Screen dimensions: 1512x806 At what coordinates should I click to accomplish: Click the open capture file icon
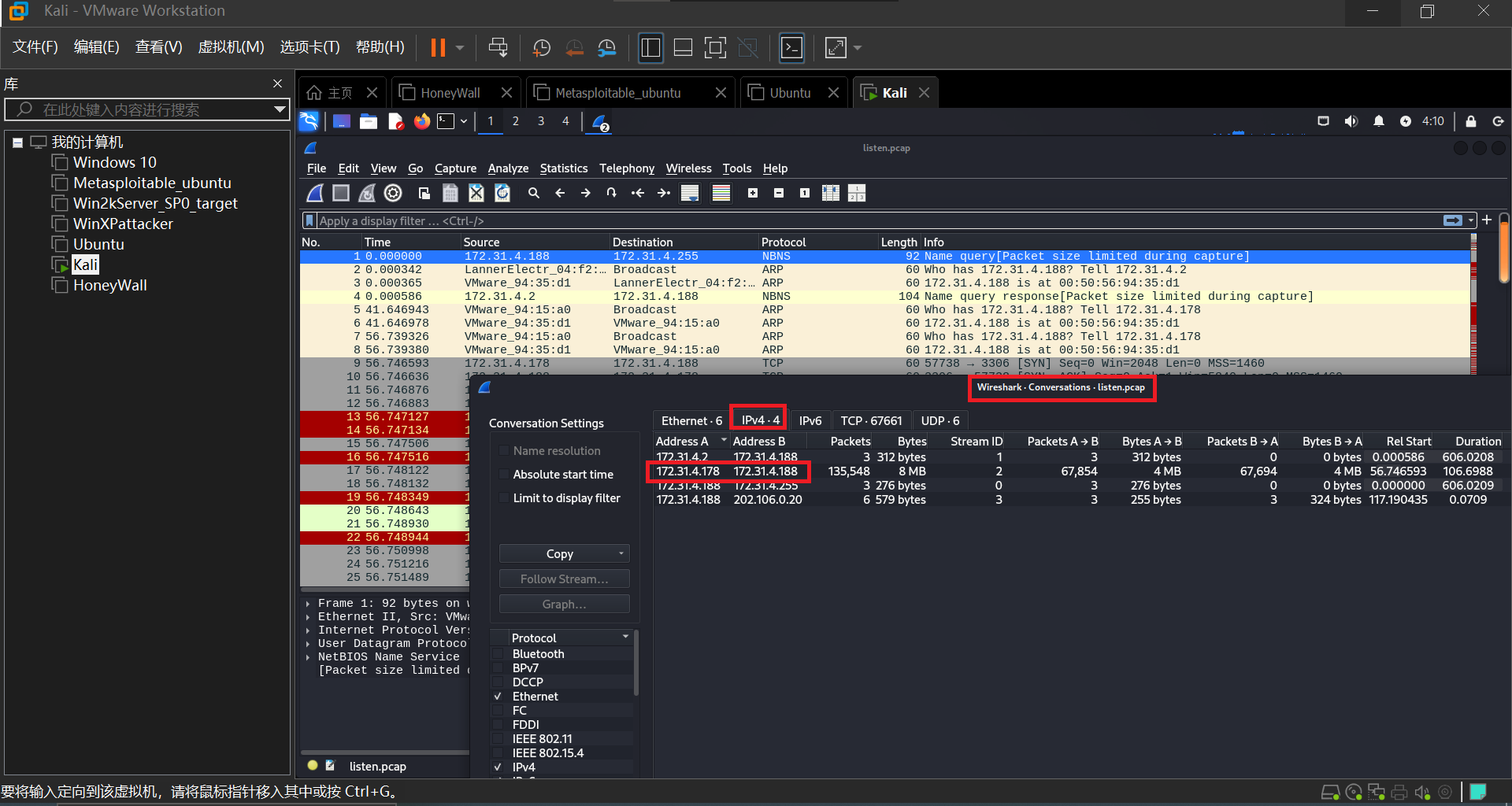pos(424,193)
